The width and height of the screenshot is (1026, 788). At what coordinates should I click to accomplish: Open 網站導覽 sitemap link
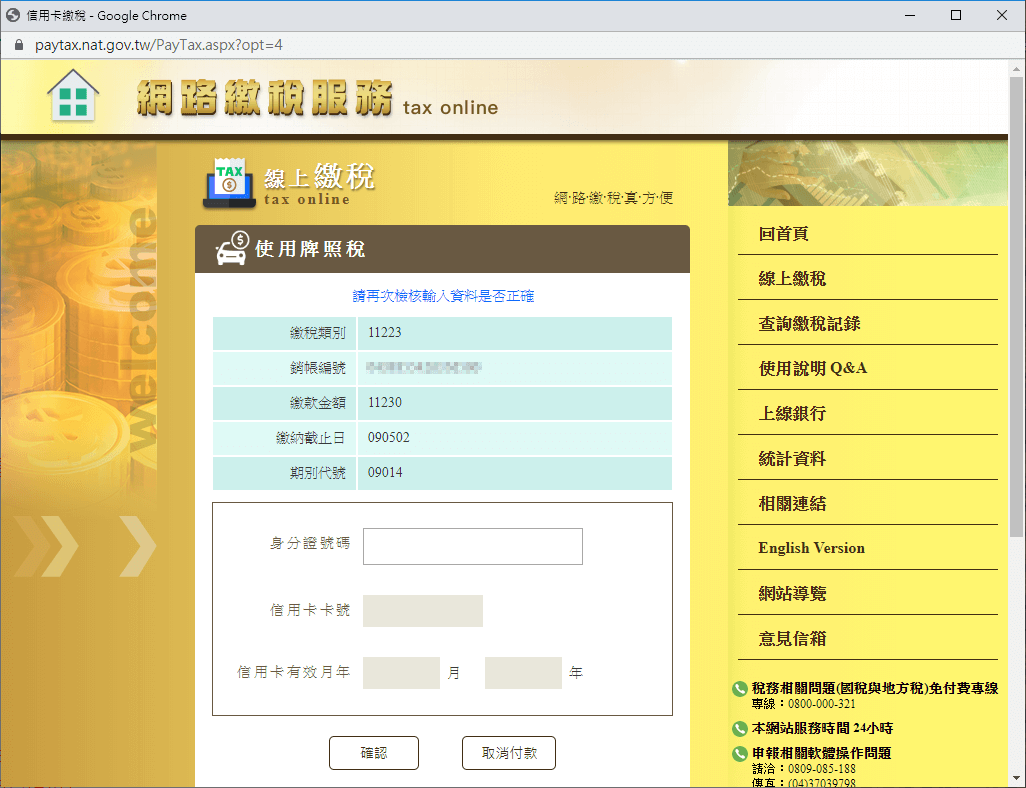click(x=792, y=594)
